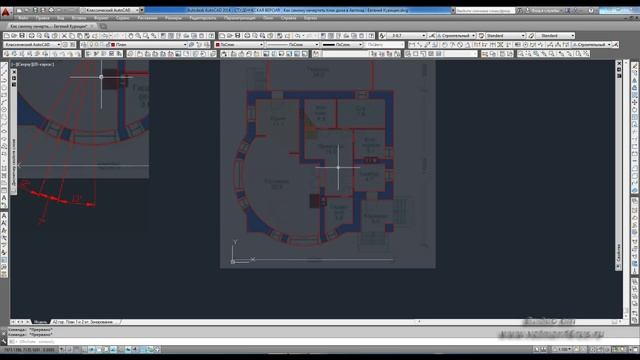640x360 pixels.
Task: Click the Help question mark icon in title bar
Action: (x=591, y=11)
